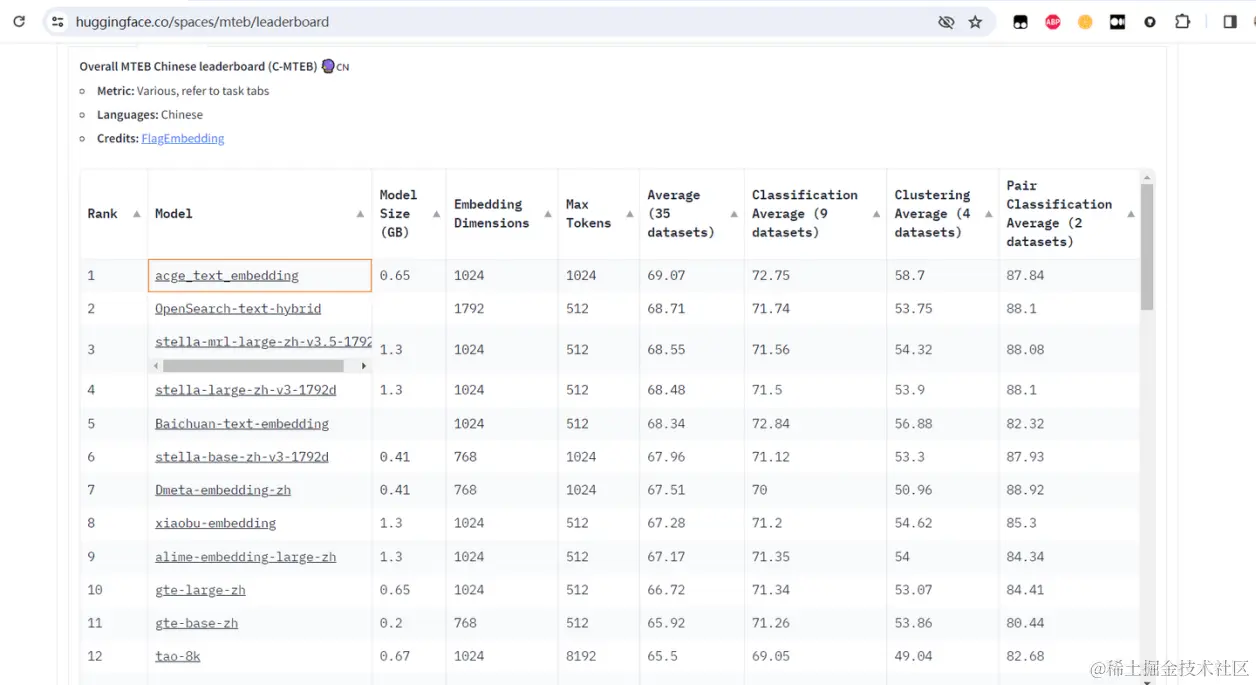Open the AdBlock Plus extension icon

click(x=1052, y=22)
